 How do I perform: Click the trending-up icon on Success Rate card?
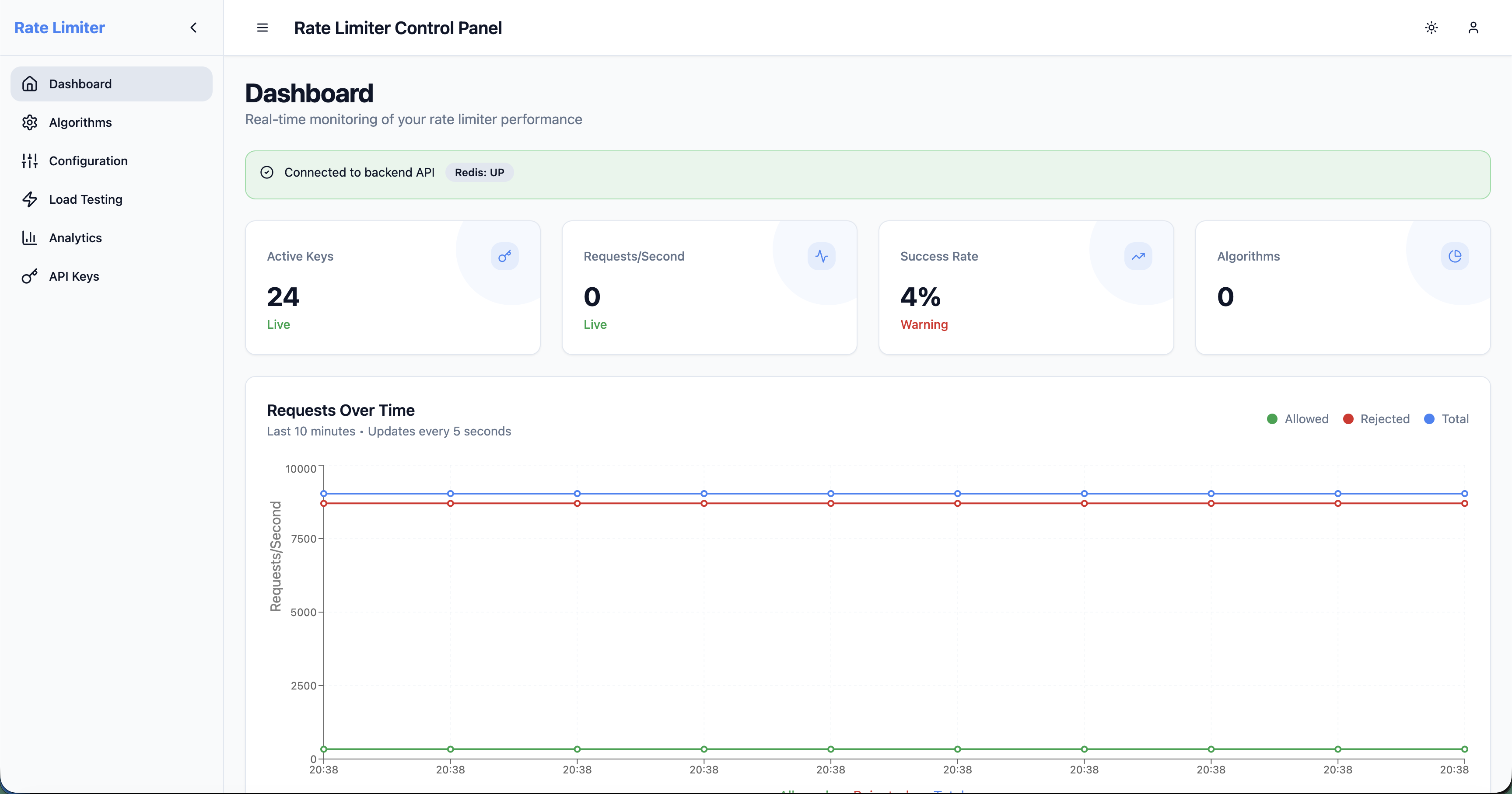(x=1138, y=256)
